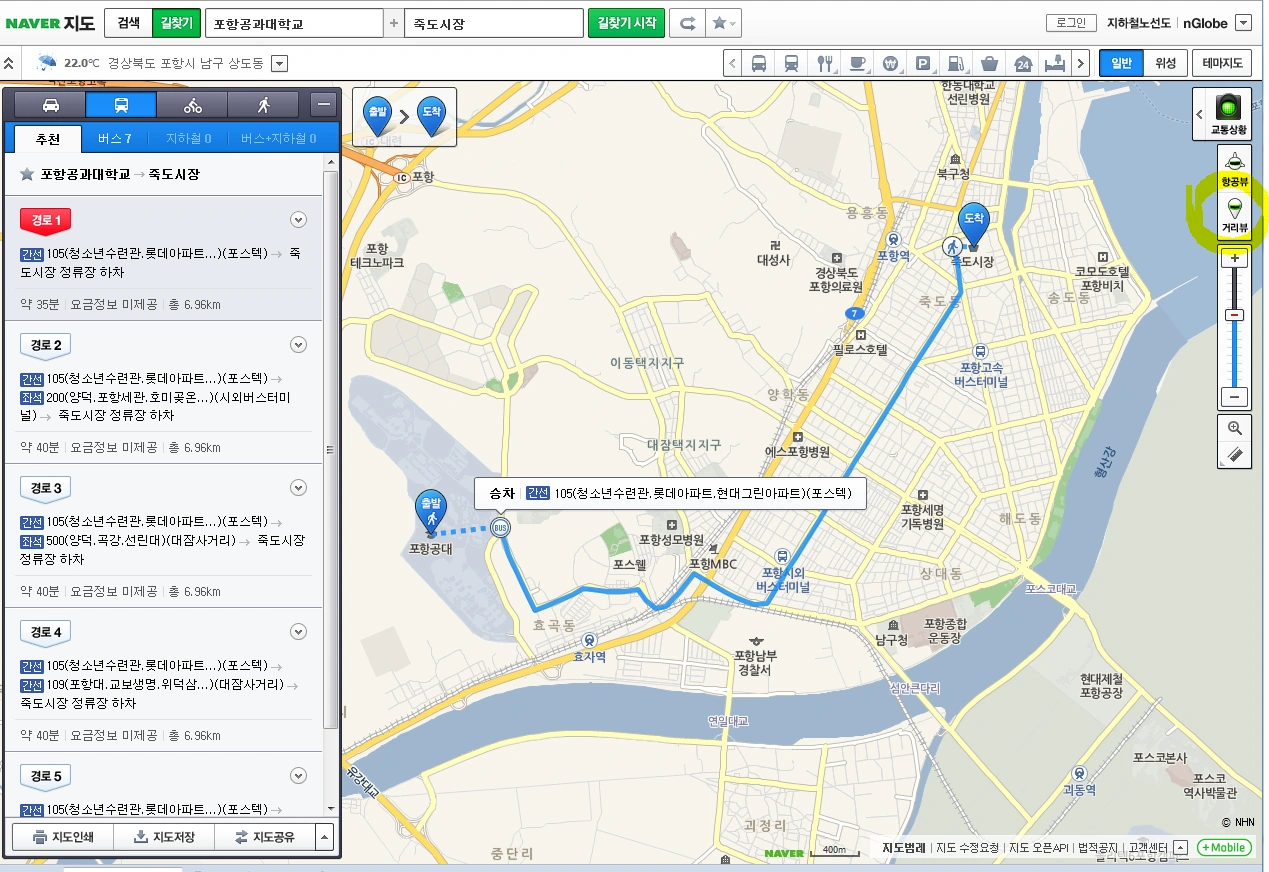Select the 버스+지하철 0 routes tab

point(278,138)
